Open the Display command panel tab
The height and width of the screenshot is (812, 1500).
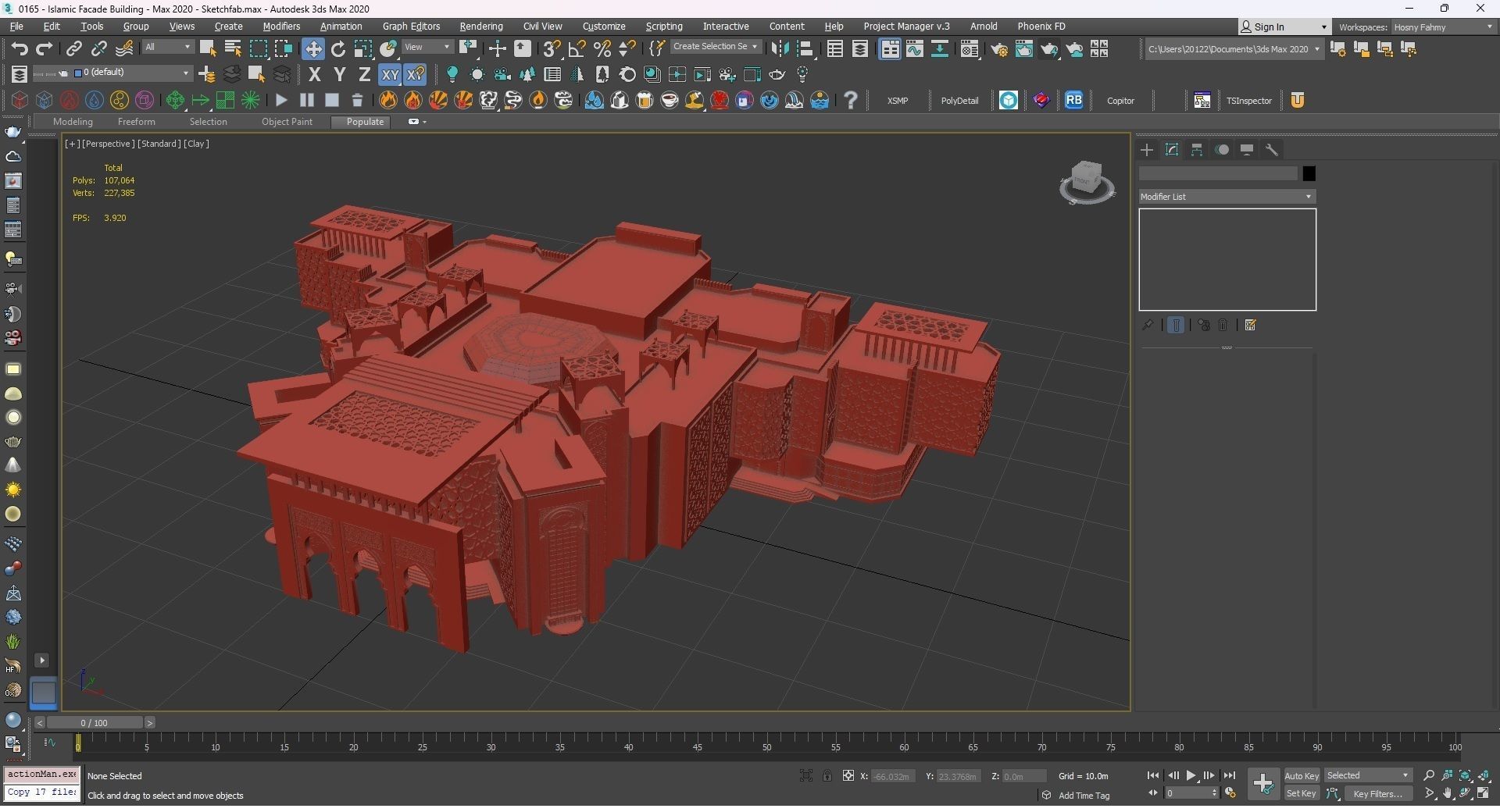point(1247,150)
